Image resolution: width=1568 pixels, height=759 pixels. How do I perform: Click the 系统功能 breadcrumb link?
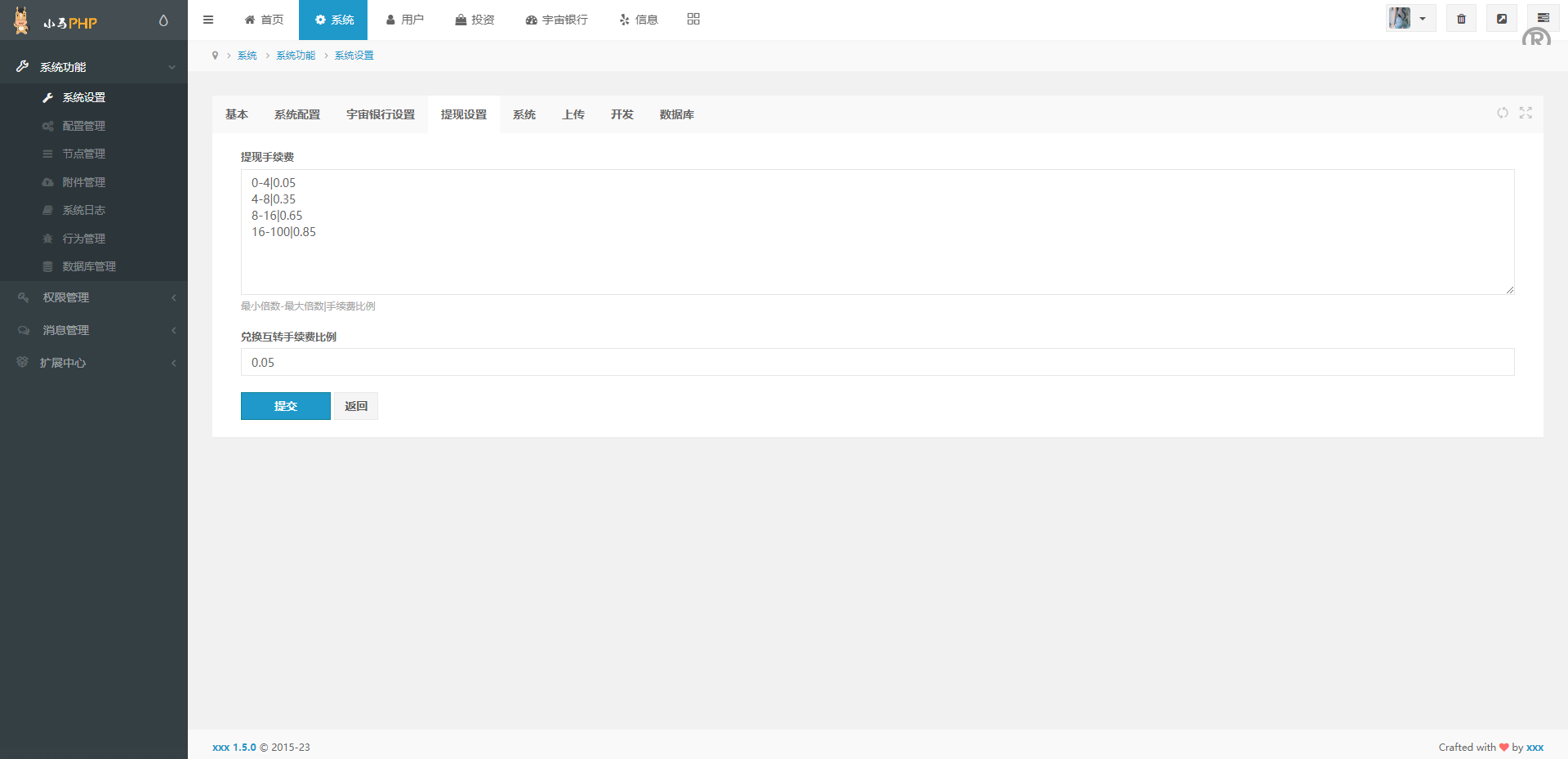[x=296, y=56]
